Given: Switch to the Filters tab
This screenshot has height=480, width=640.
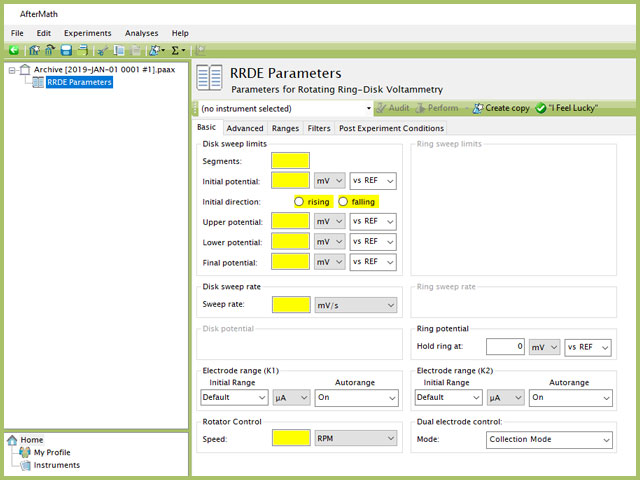Looking at the screenshot, I should point(319,128).
